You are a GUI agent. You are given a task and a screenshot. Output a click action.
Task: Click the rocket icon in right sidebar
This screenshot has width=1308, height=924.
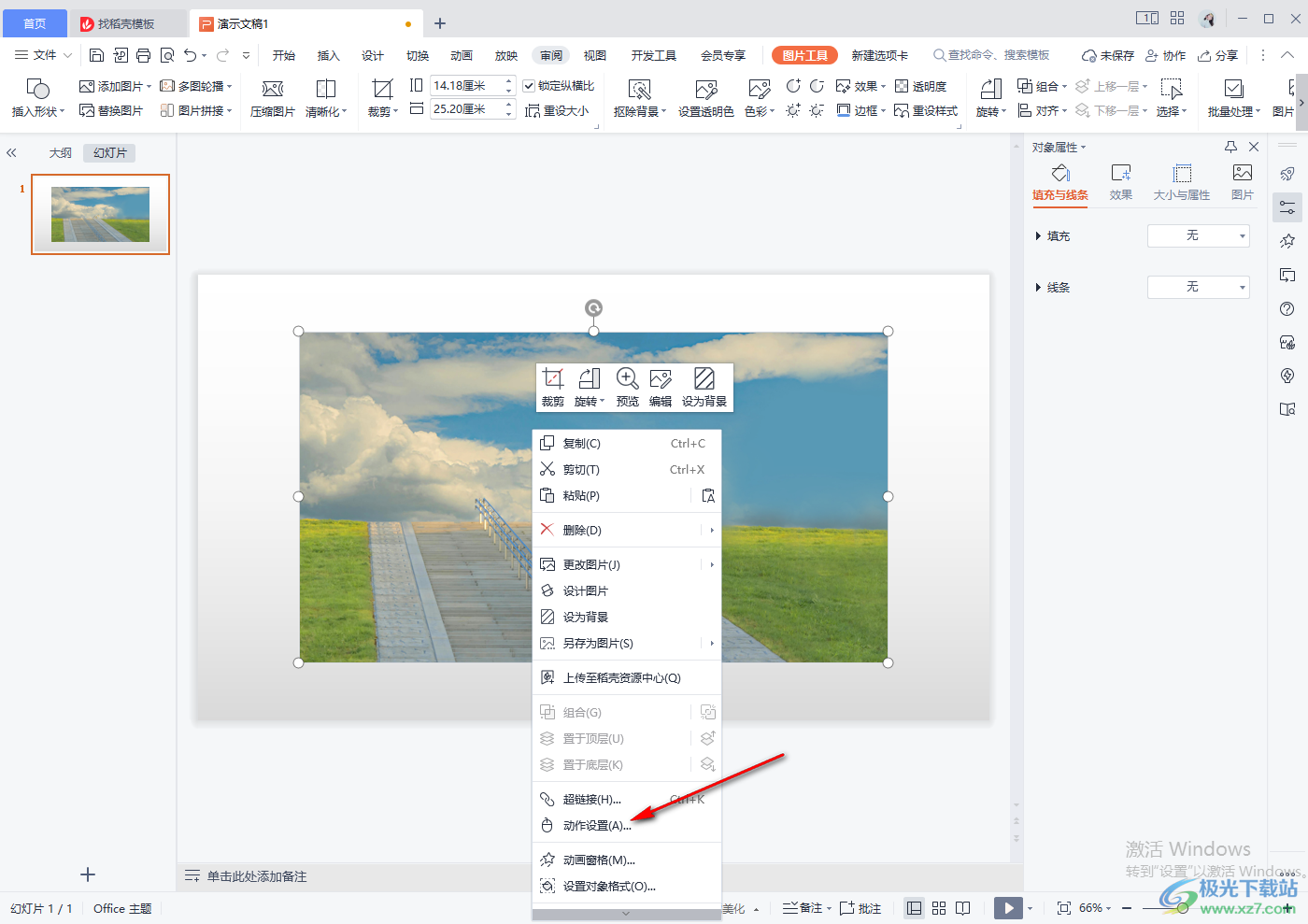pyautogui.click(x=1287, y=174)
